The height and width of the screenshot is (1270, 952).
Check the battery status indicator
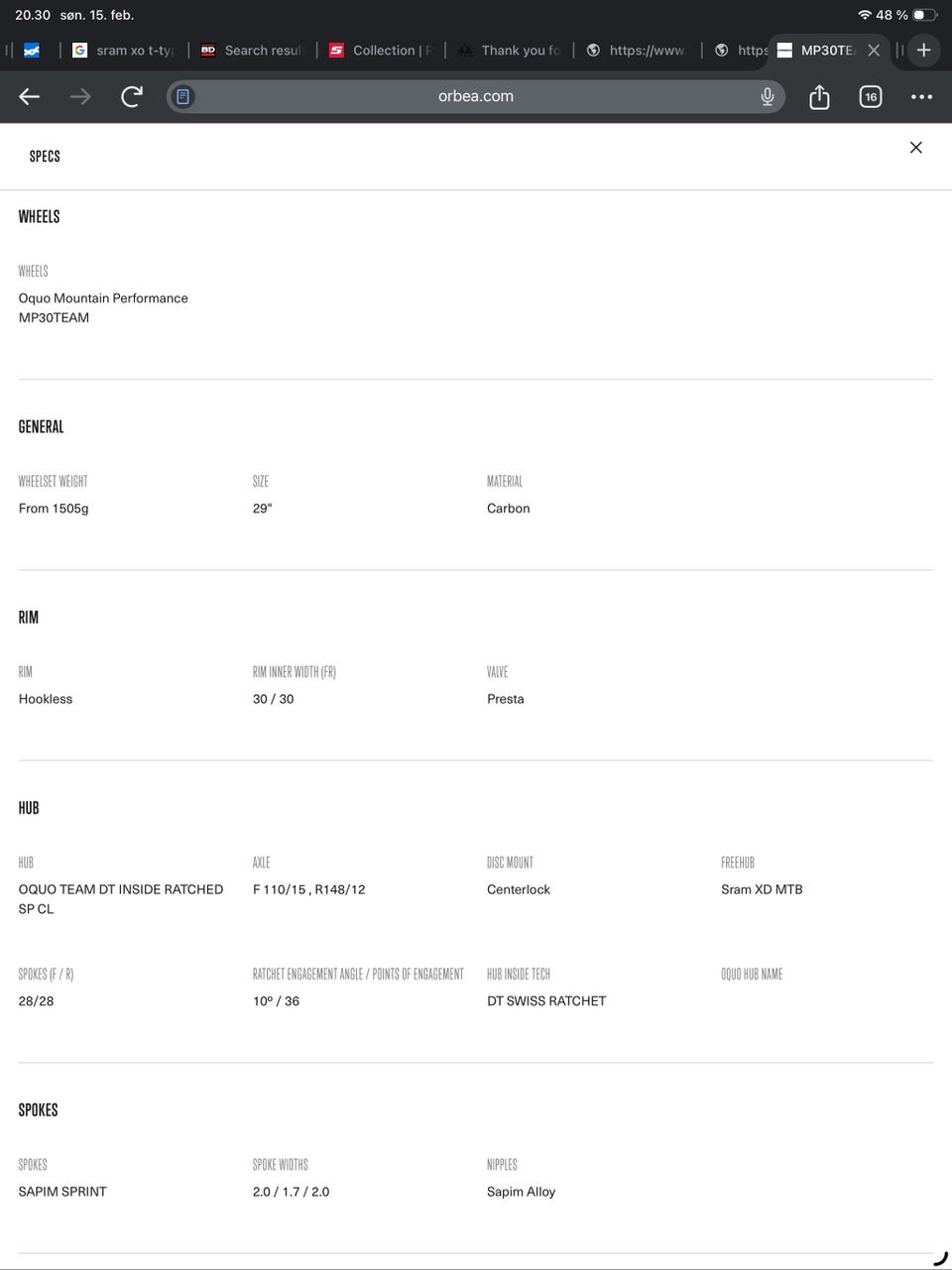point(924,15)
